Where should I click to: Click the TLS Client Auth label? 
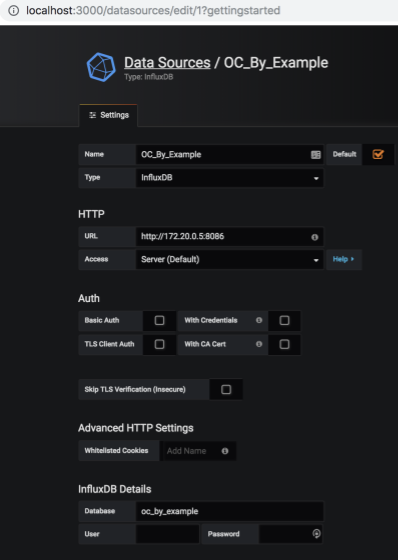[109, 344]
